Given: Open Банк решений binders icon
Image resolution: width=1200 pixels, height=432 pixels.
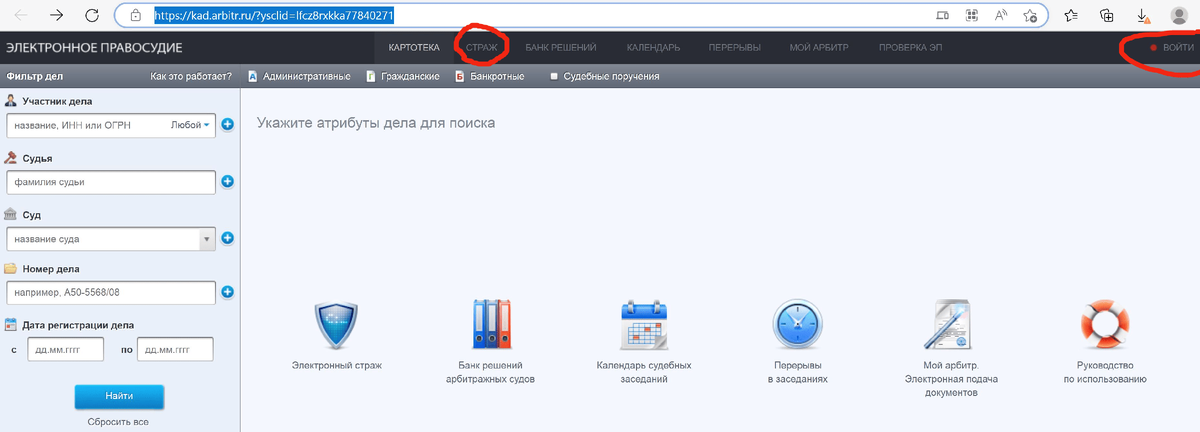Looking at the screenshot, I should pos(490,326).
